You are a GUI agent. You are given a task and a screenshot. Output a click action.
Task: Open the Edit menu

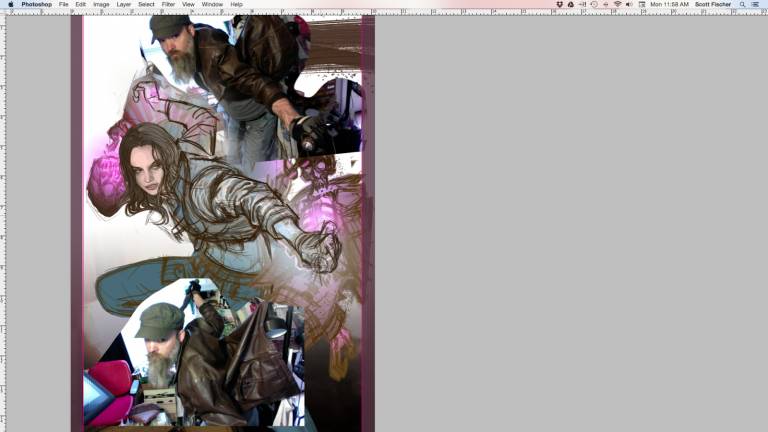coord(80,4)
